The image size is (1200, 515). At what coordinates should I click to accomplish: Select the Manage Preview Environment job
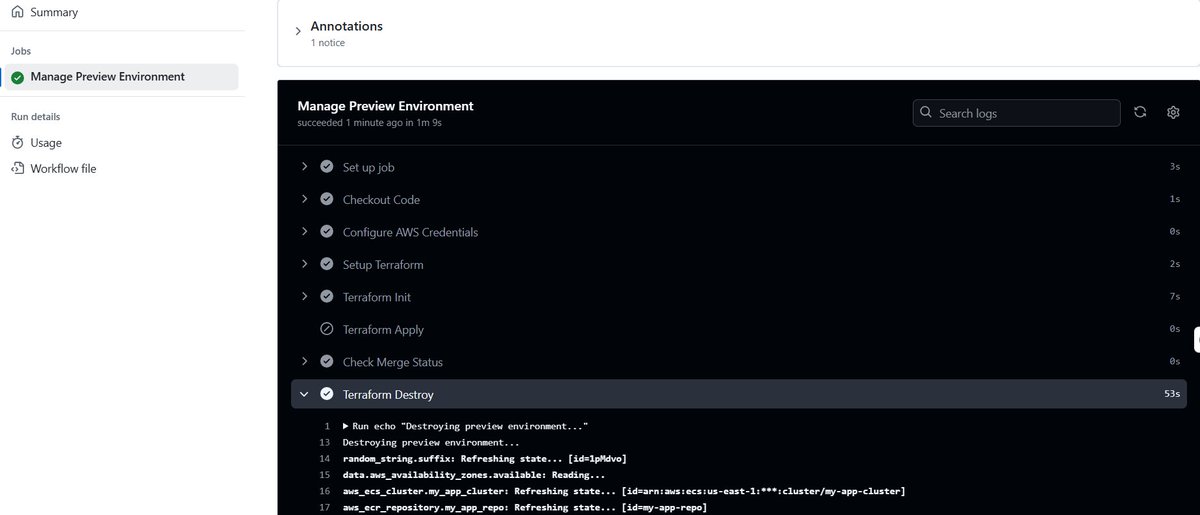point(121,77)
